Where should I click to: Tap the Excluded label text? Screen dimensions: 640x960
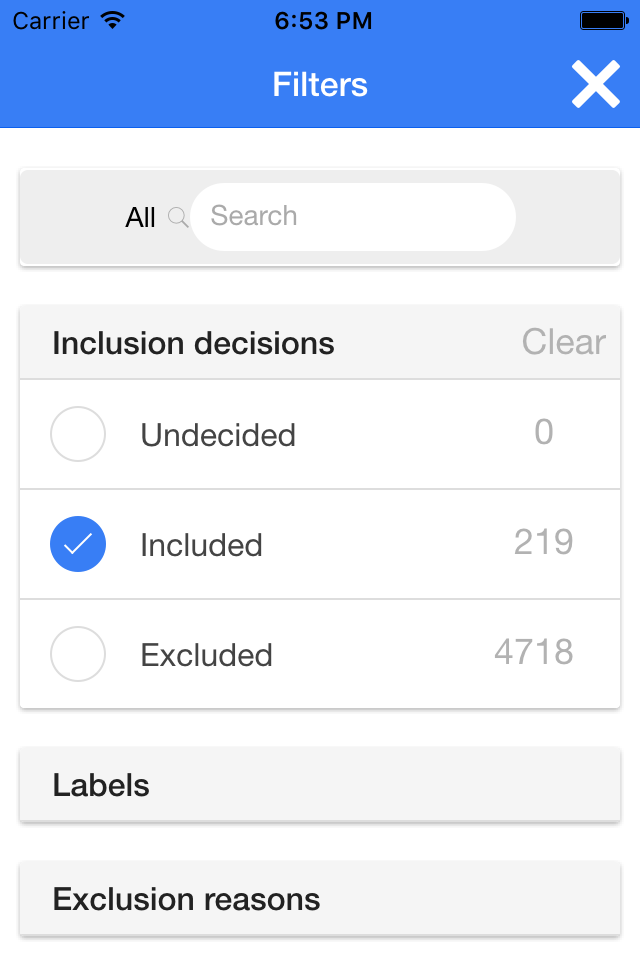[206, 655]
